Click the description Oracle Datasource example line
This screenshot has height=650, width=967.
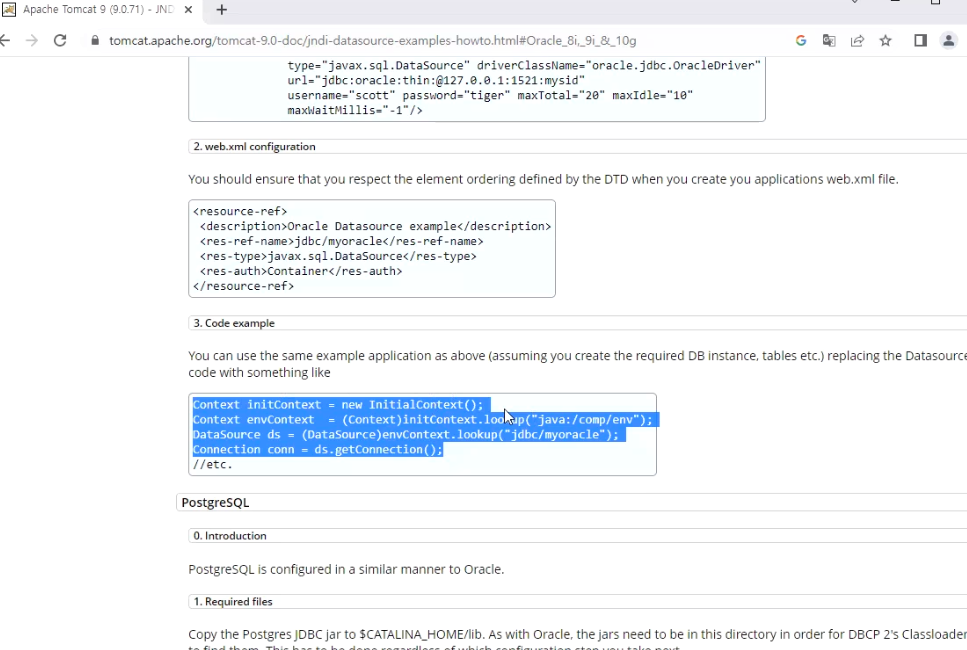tap(375, 226)
